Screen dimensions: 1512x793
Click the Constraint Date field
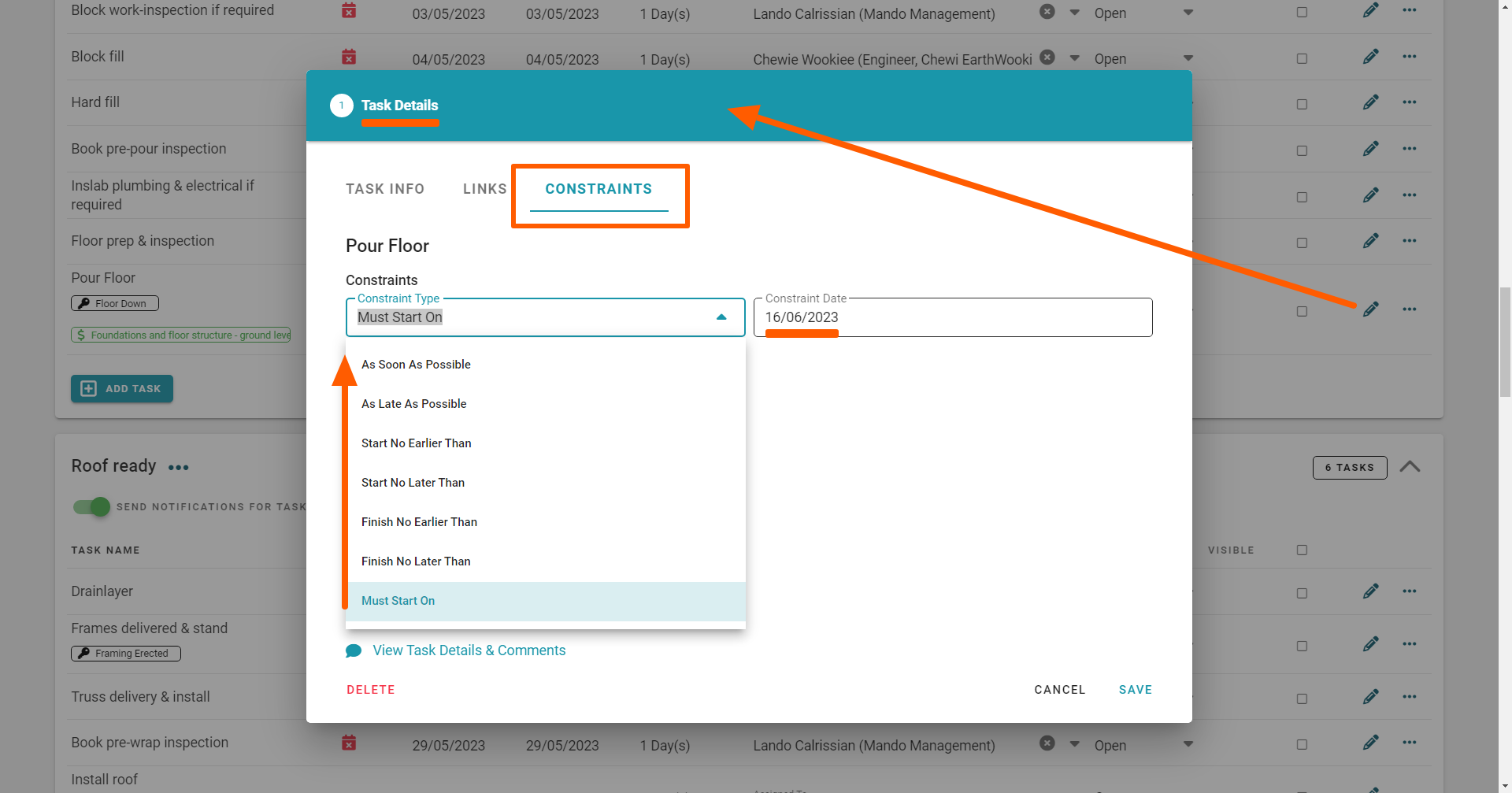pos(953,317)
